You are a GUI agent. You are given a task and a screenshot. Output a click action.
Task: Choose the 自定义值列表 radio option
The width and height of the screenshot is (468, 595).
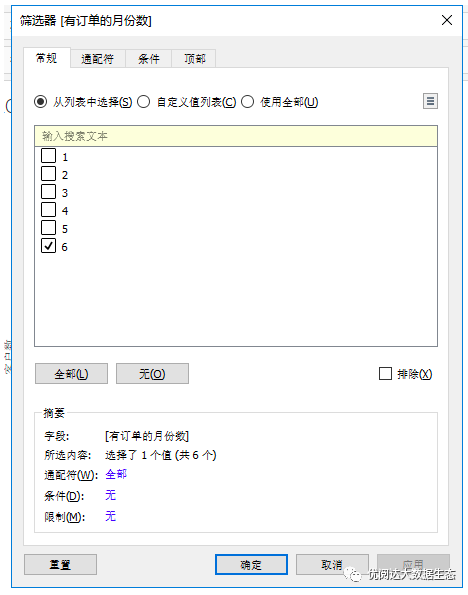click(x=143, y=102)
